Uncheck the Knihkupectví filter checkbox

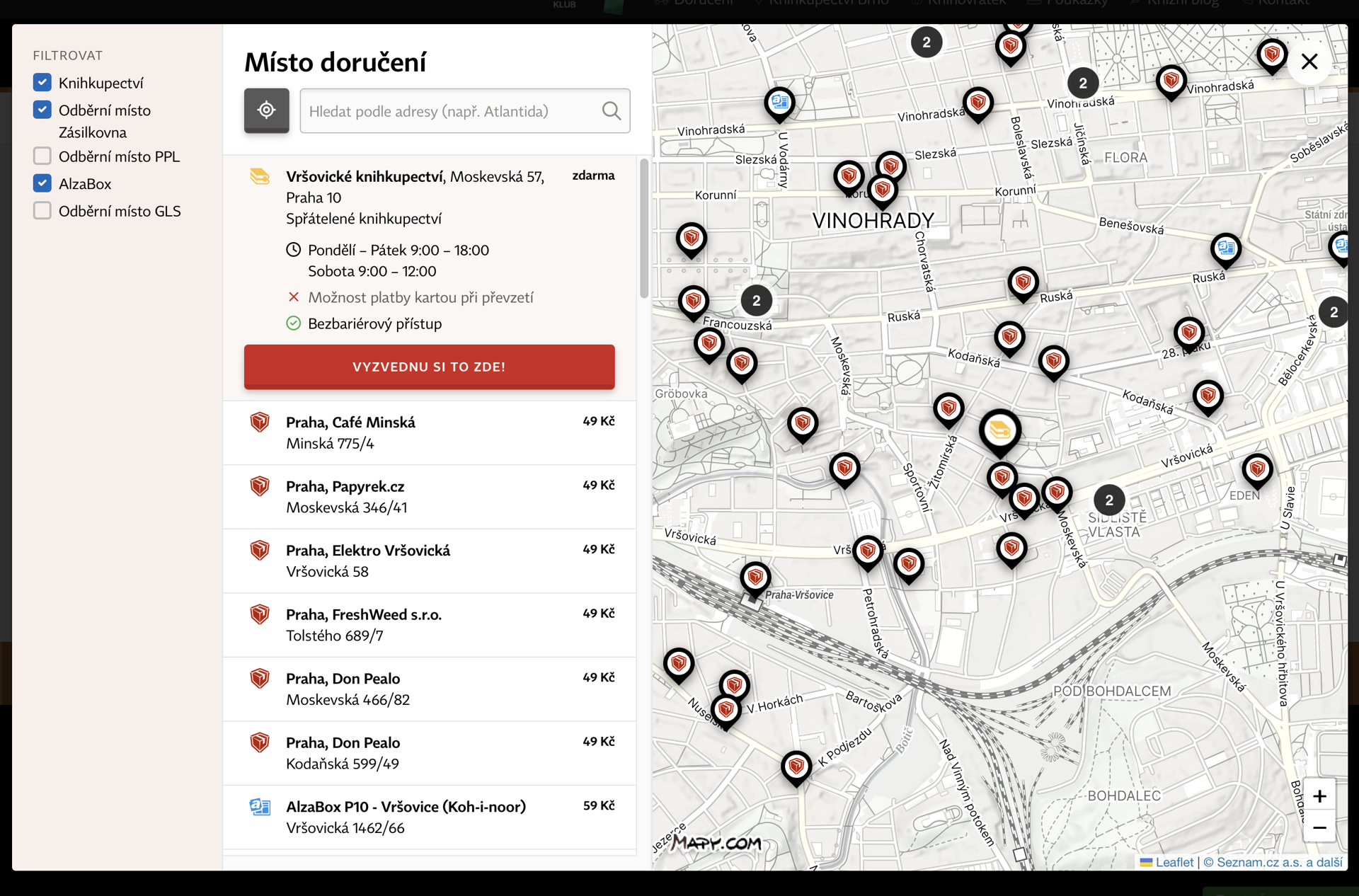(42, 83)
